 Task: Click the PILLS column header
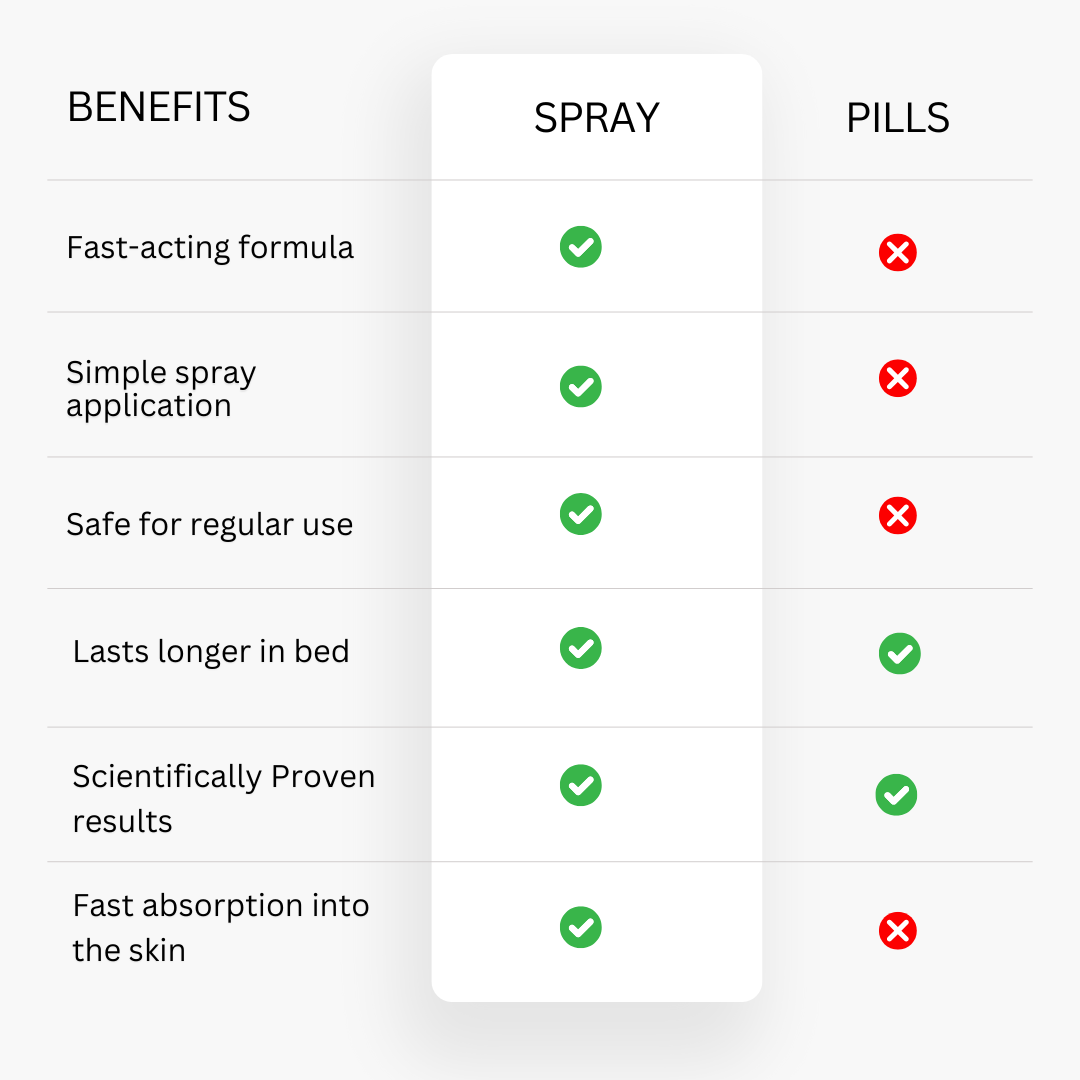pos(897,118)
